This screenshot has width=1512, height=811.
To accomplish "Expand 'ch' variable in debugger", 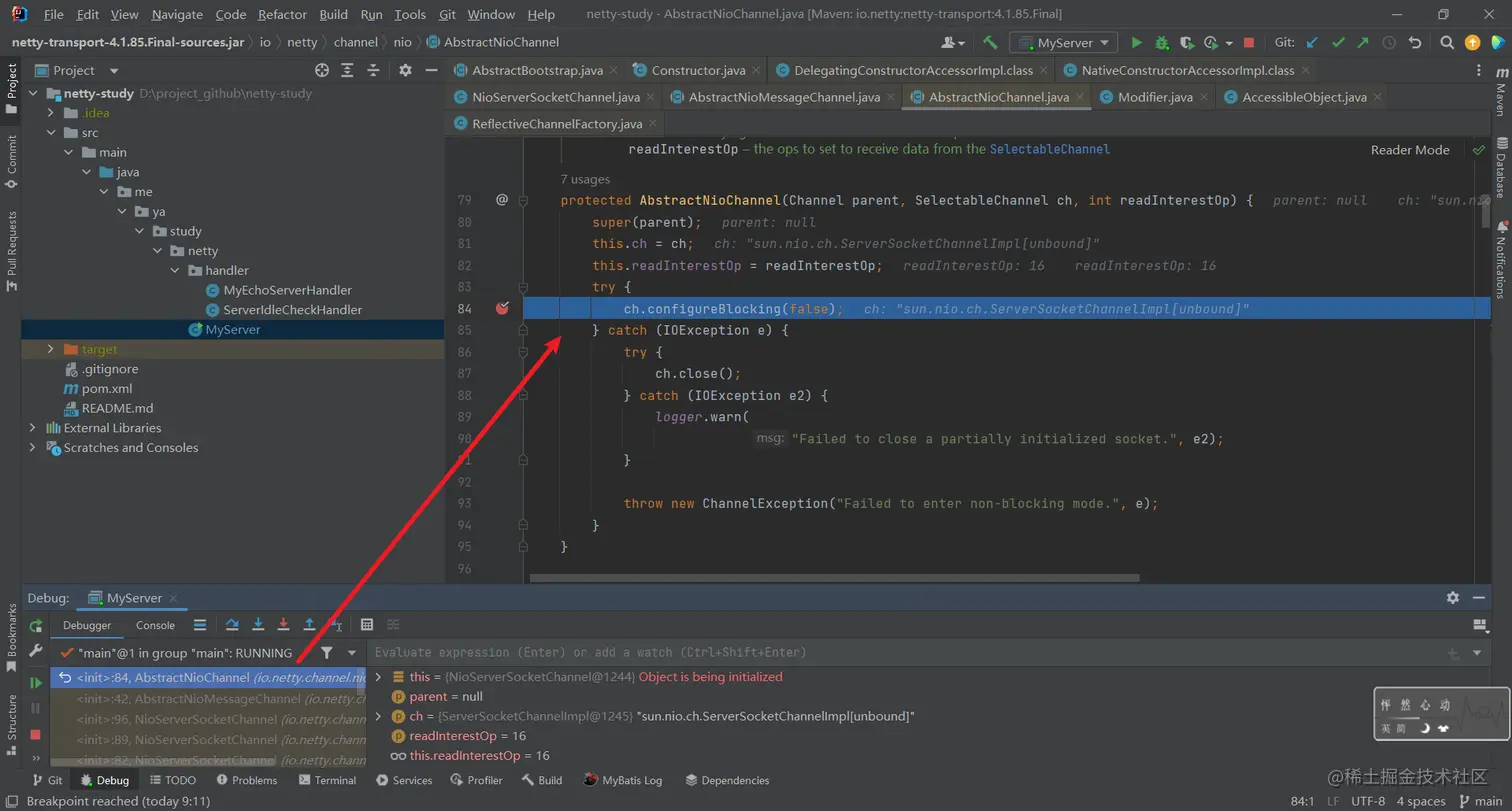I will click(378, 716).
